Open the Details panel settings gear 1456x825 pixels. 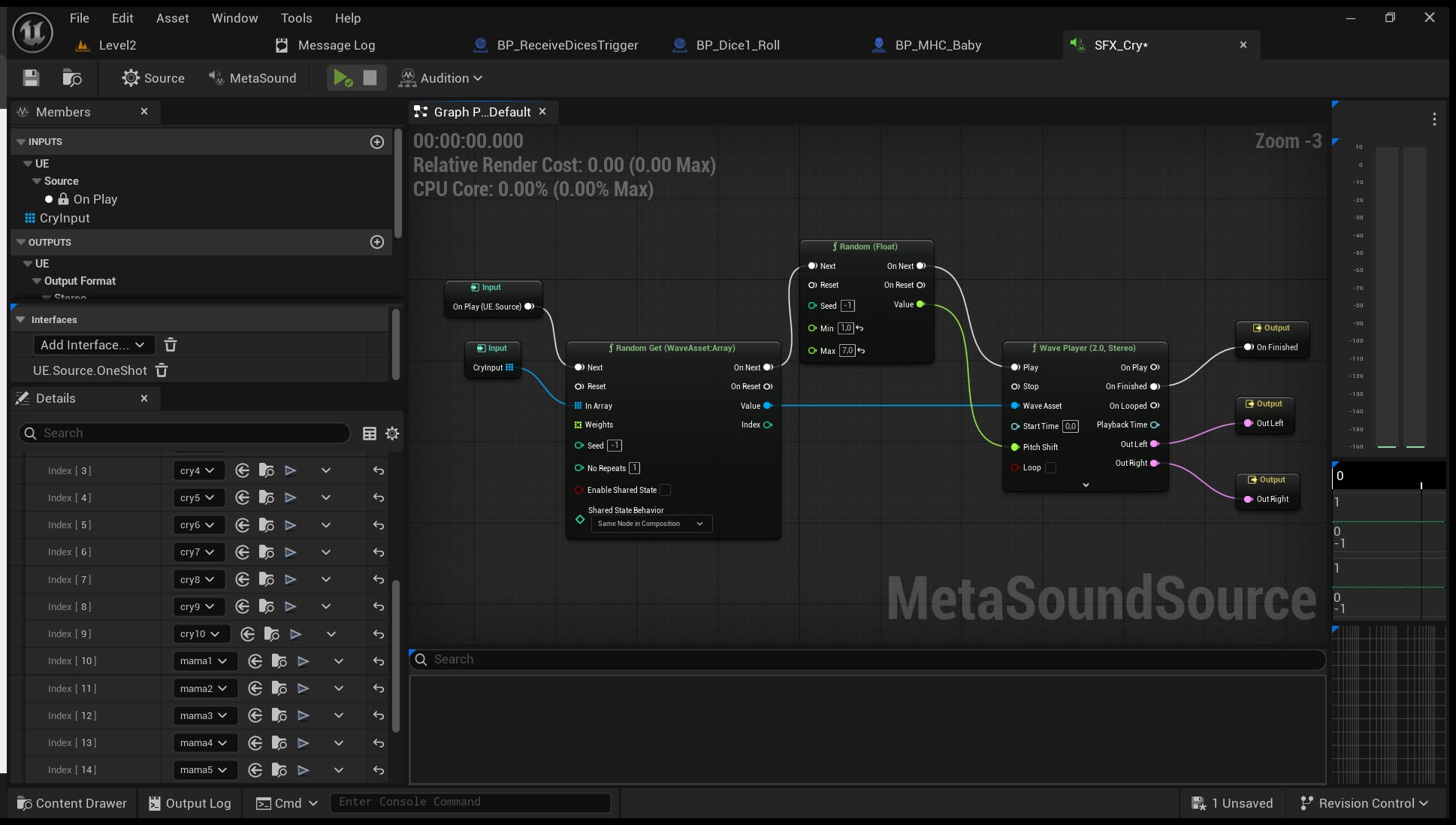tap(392, 434)
